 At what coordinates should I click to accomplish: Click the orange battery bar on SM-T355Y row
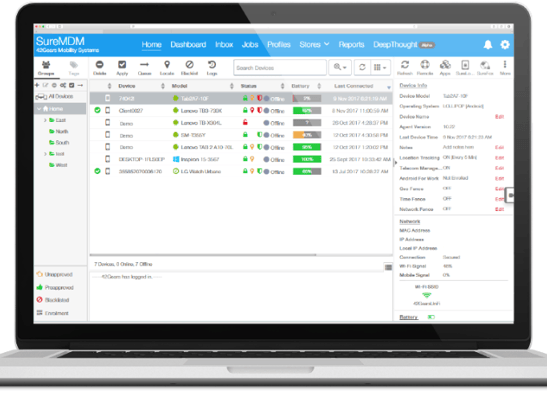click(307, 135)
